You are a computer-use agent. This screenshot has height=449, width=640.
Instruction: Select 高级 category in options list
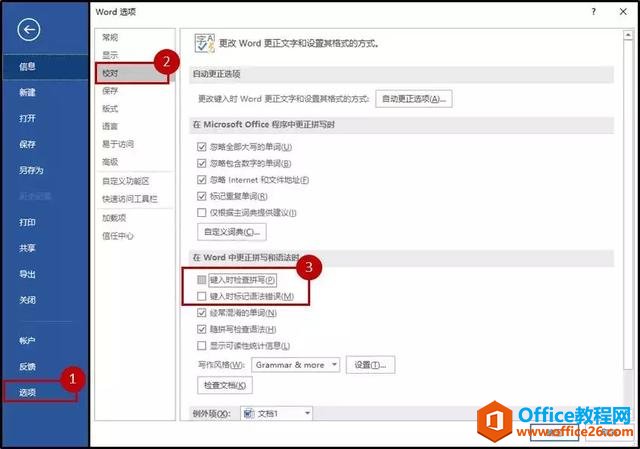[110, 162]
